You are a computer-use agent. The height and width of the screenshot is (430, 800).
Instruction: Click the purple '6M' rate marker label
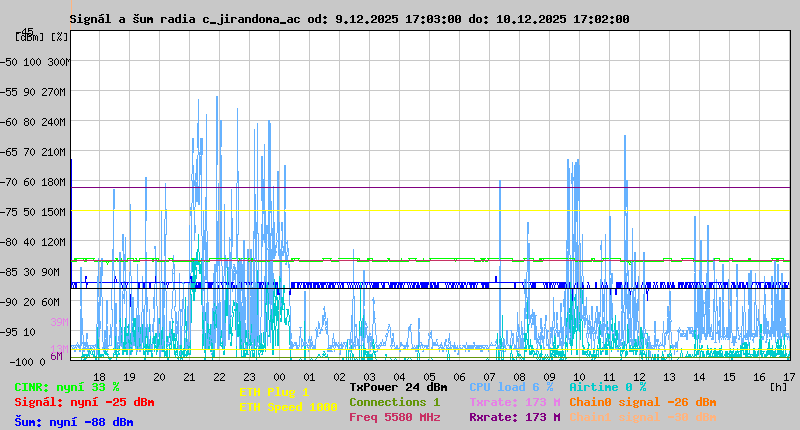57,356
